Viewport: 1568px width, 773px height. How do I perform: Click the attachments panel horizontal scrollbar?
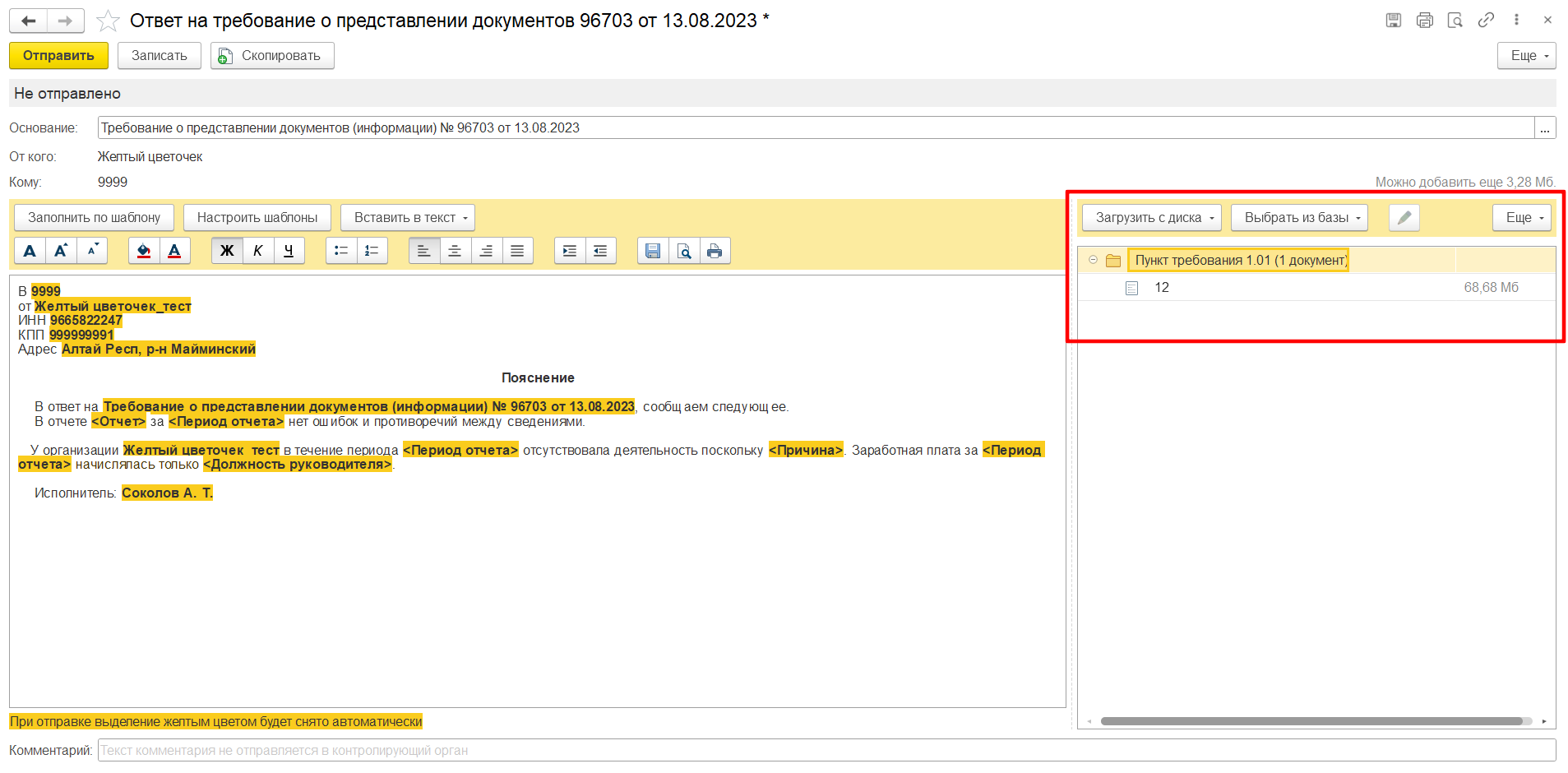click(1312, 721)
